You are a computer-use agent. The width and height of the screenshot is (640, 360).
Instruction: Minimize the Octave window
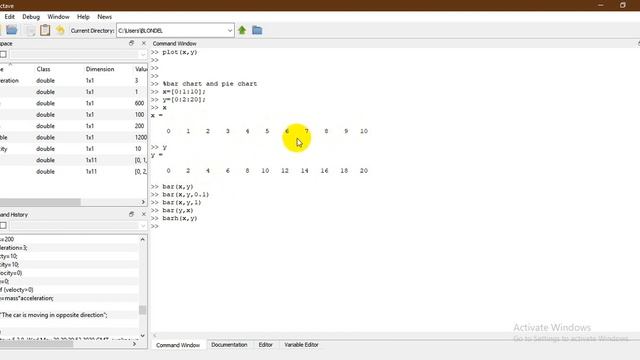(x=600, y=5)
